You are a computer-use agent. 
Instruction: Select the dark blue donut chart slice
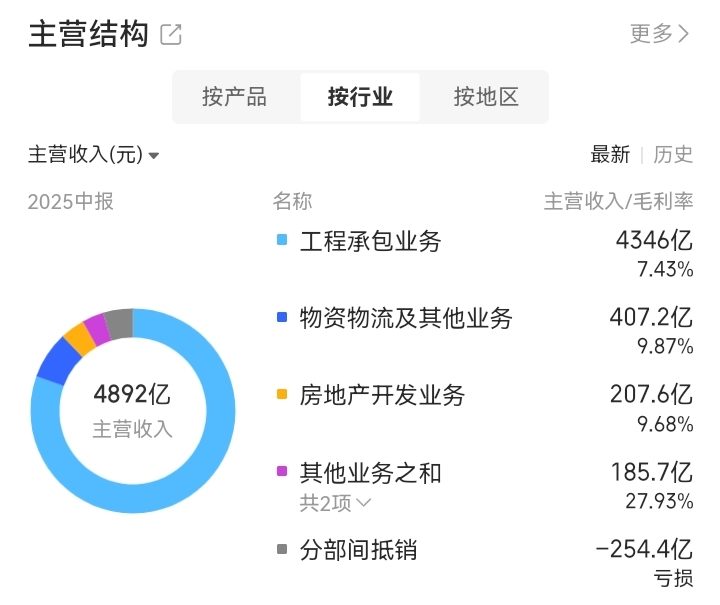click(x=58, y=362)
